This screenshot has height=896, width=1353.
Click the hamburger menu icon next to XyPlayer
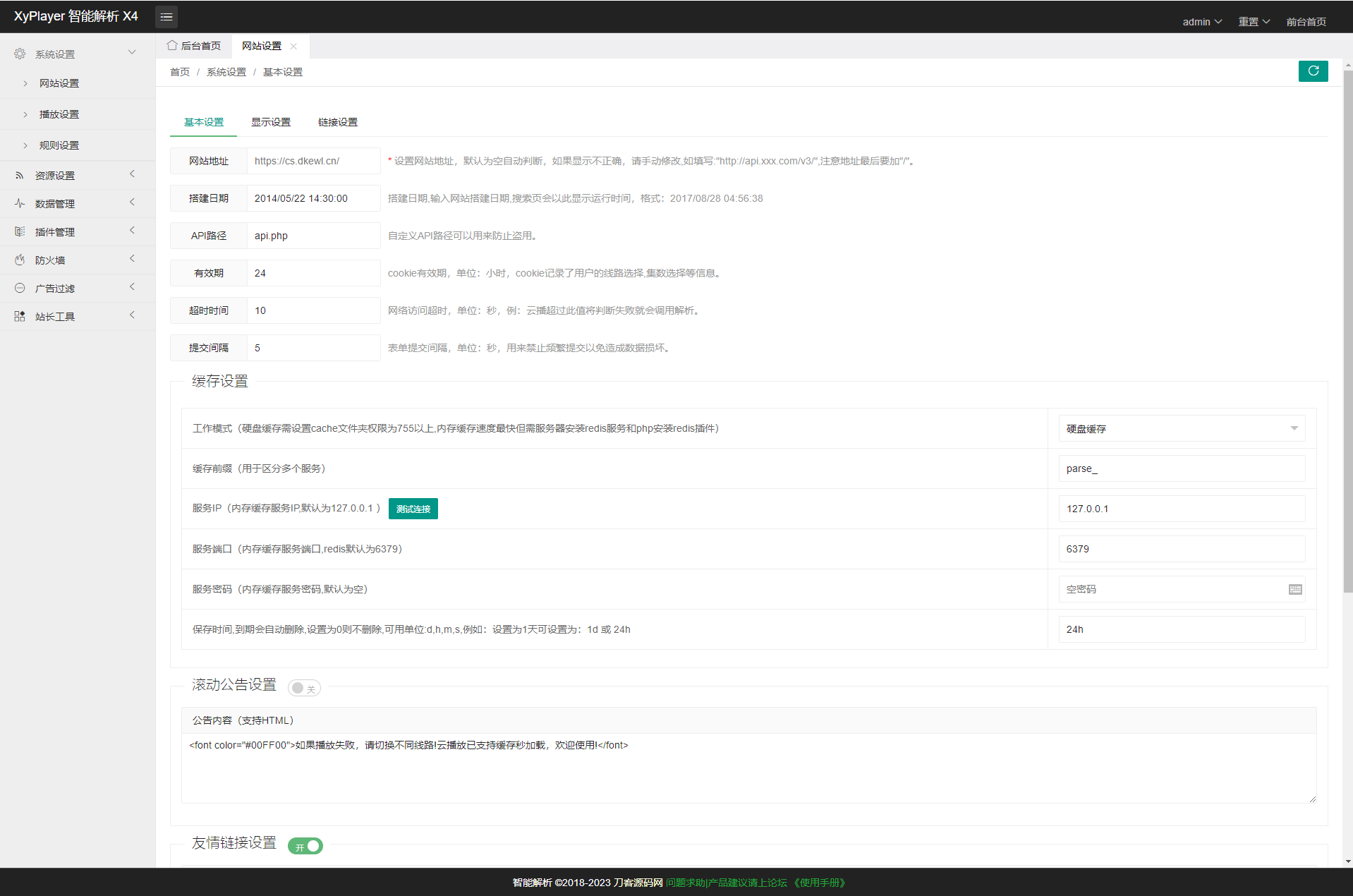point(166,16)
